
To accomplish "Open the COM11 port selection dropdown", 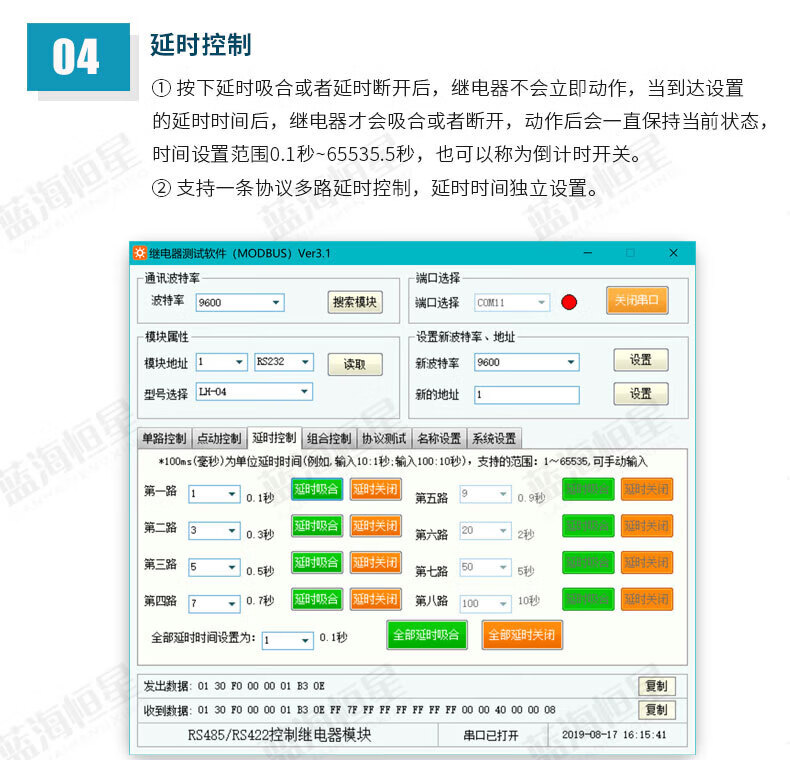I will point(511,302).
